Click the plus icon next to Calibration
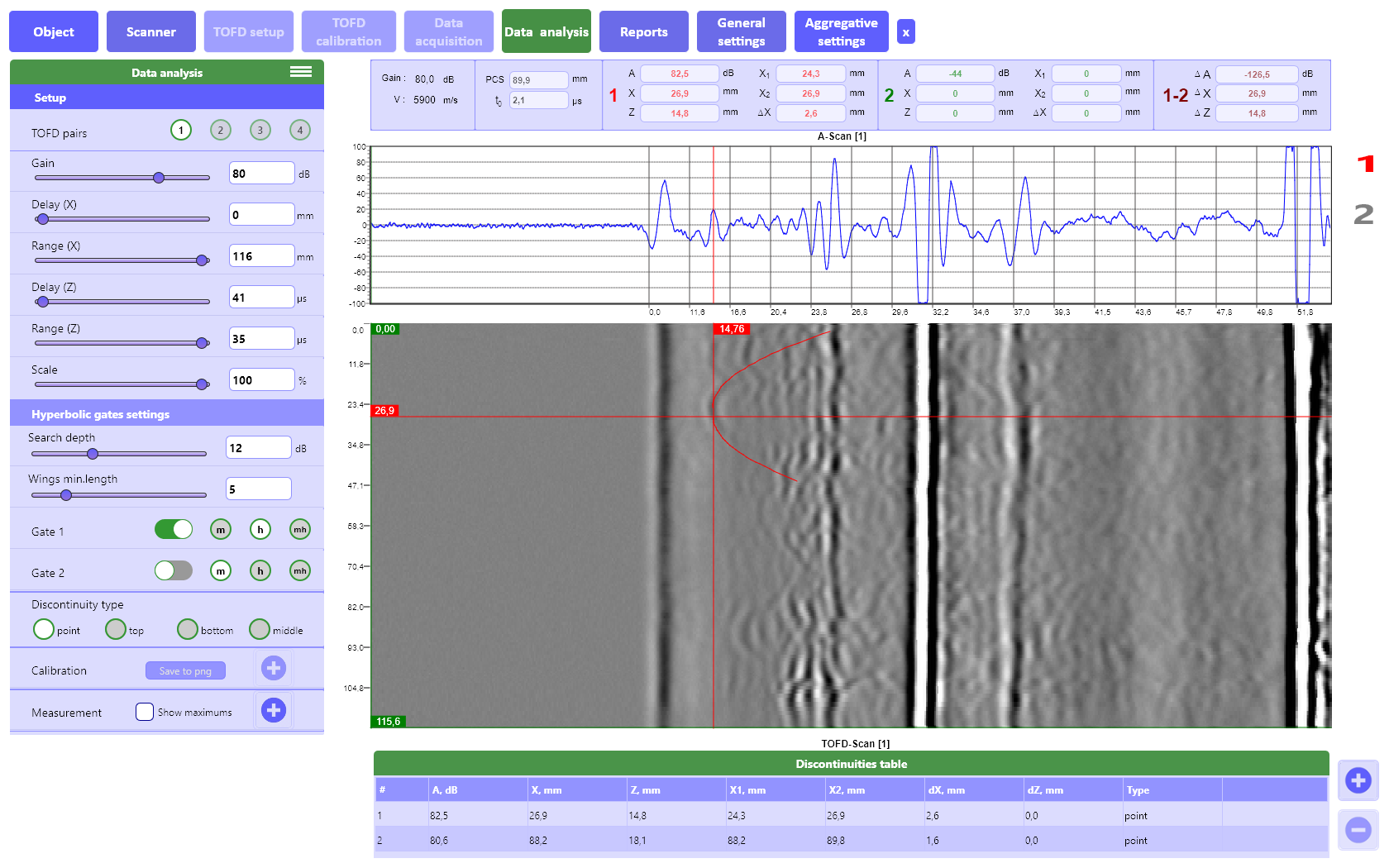The image size is (1389, 868). pos(274,668)
